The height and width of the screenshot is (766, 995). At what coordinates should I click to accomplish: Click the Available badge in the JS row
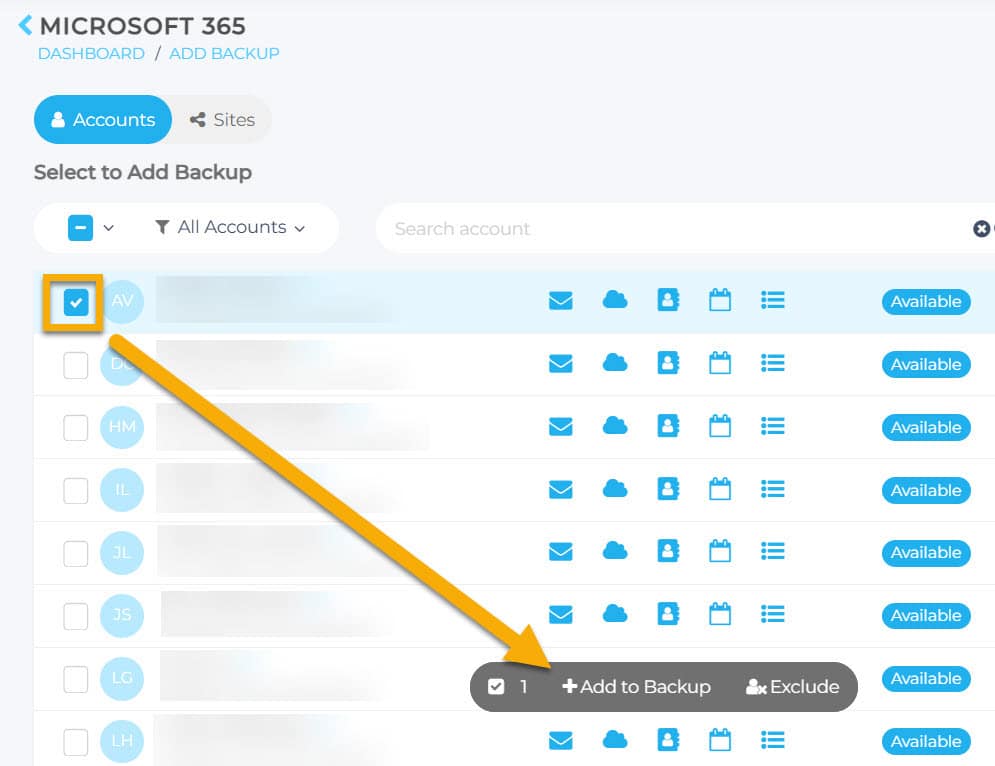926,616
